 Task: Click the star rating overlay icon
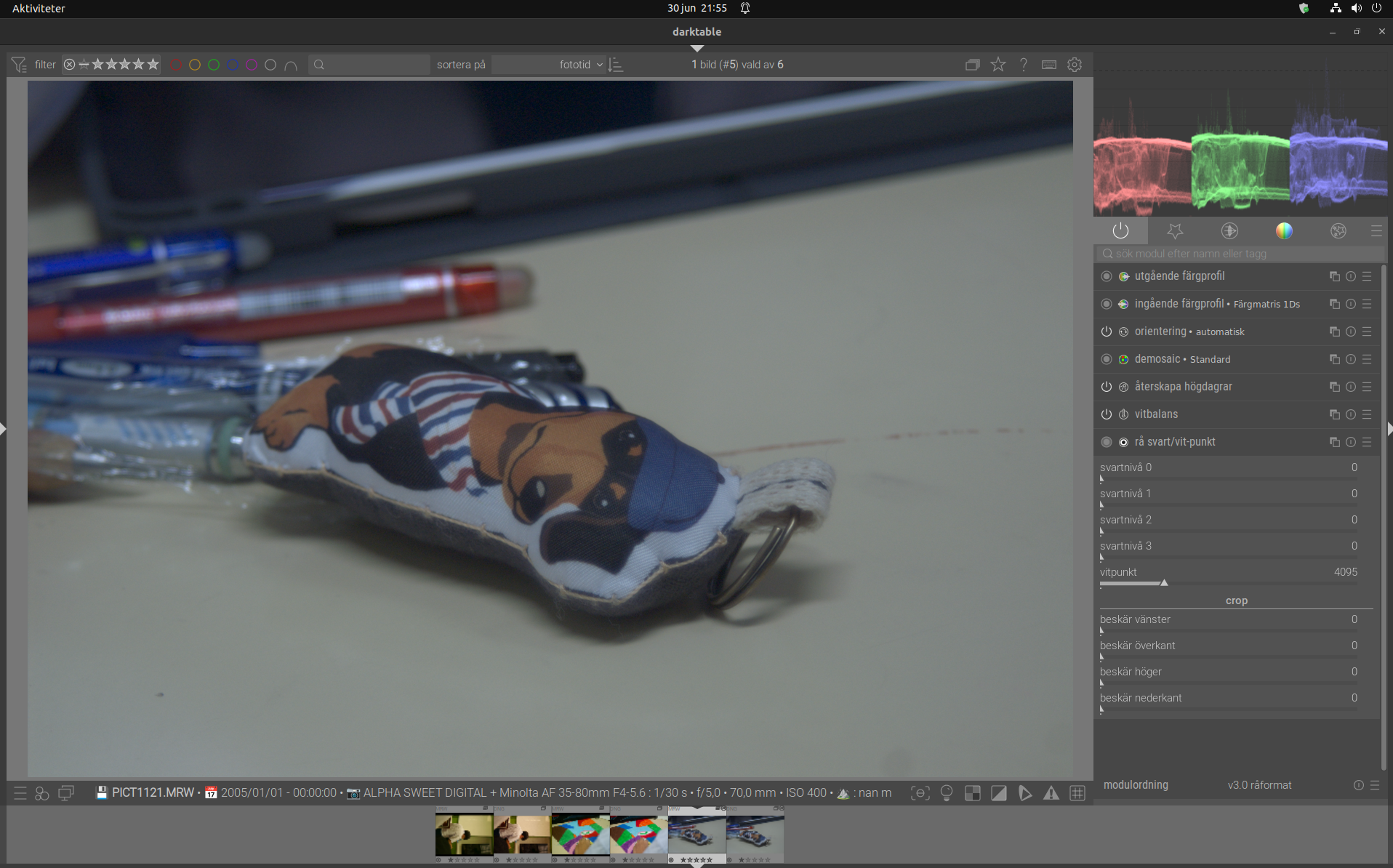998,65
